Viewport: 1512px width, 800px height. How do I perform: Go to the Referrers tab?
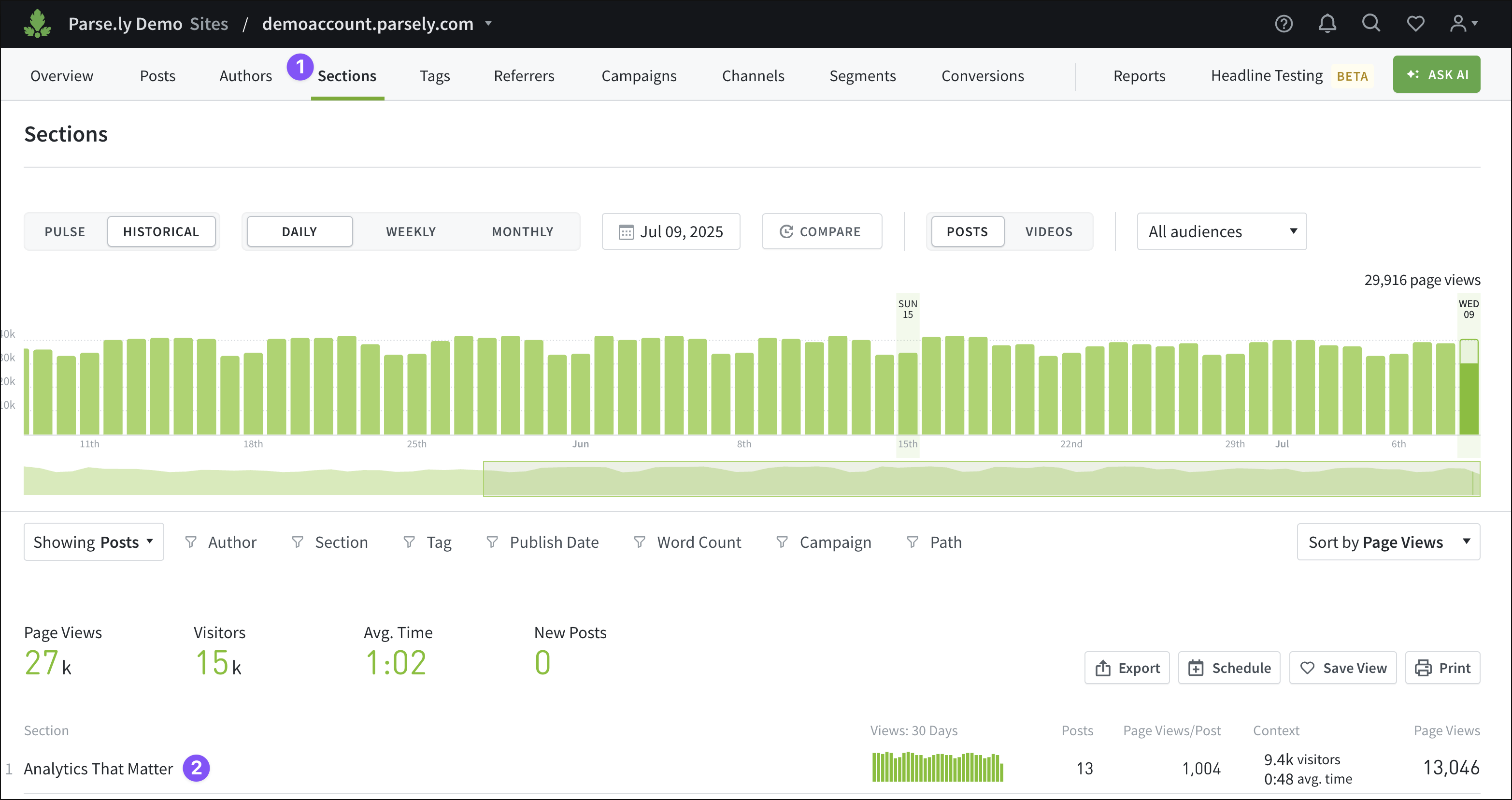coord(524,76)
